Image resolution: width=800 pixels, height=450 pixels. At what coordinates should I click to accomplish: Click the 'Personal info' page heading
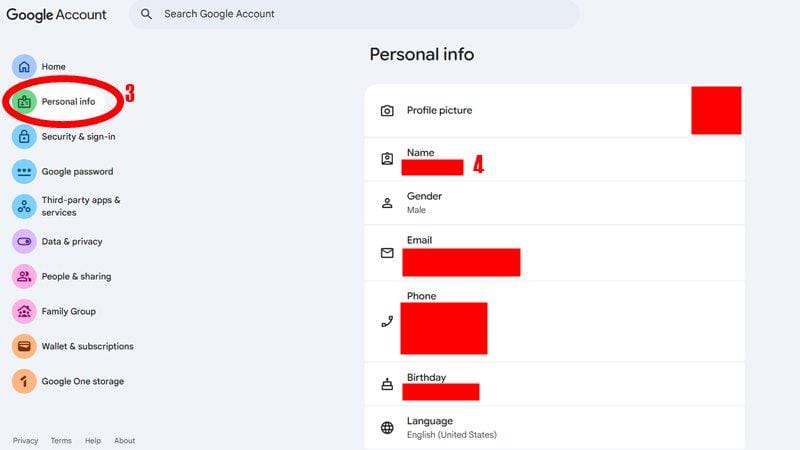422,55
